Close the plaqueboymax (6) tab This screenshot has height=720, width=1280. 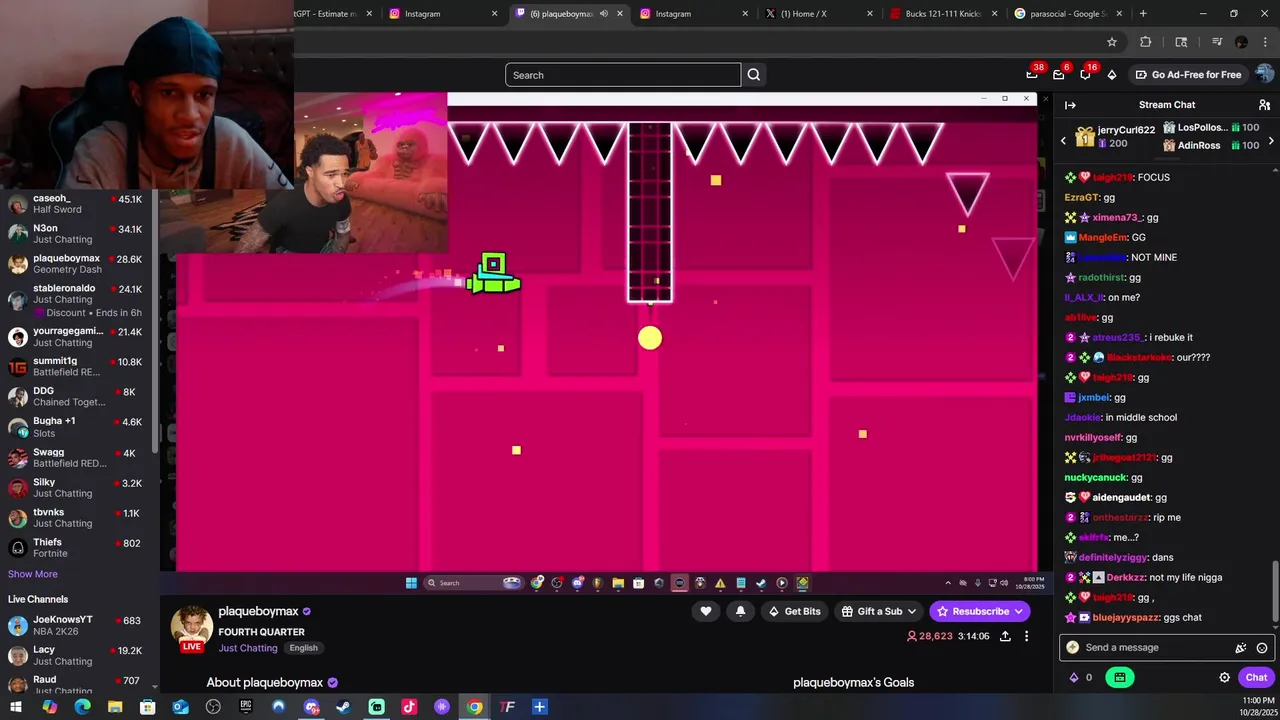620,14
